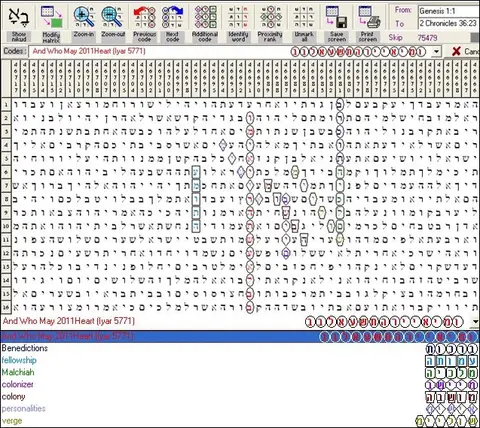Expand the Codes dropdown arrow
This screenshot has width=480, height=428.
tap(436, 52)
